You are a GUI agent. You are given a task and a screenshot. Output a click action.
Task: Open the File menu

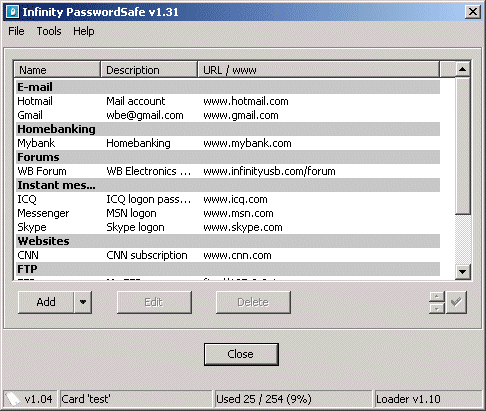16,31
